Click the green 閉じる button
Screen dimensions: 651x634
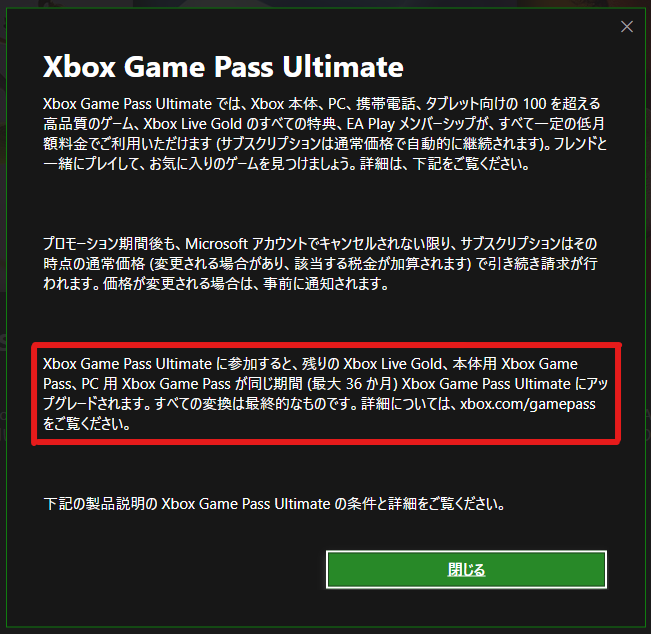466,570
